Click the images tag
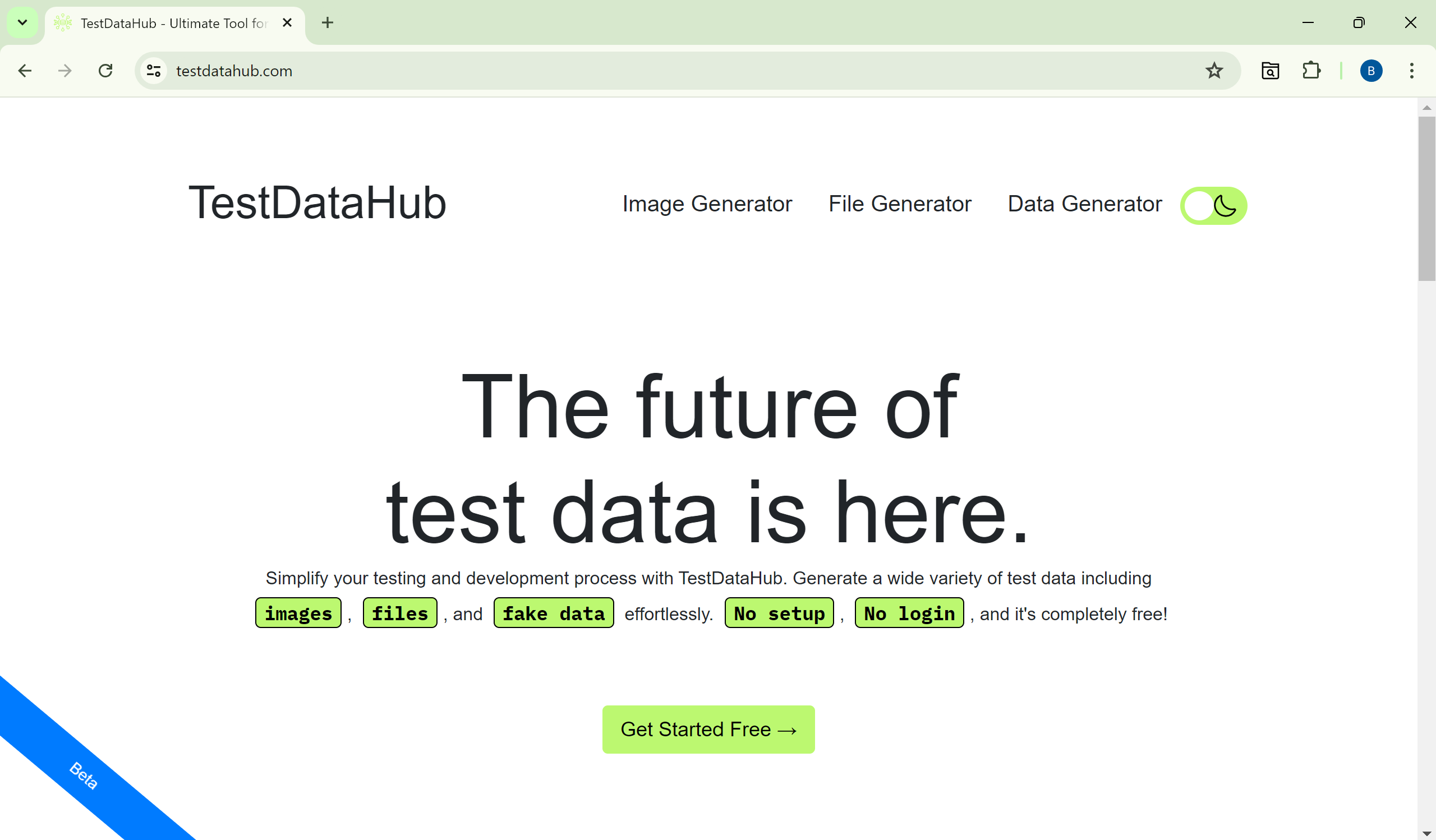 (x=298, y=613)
